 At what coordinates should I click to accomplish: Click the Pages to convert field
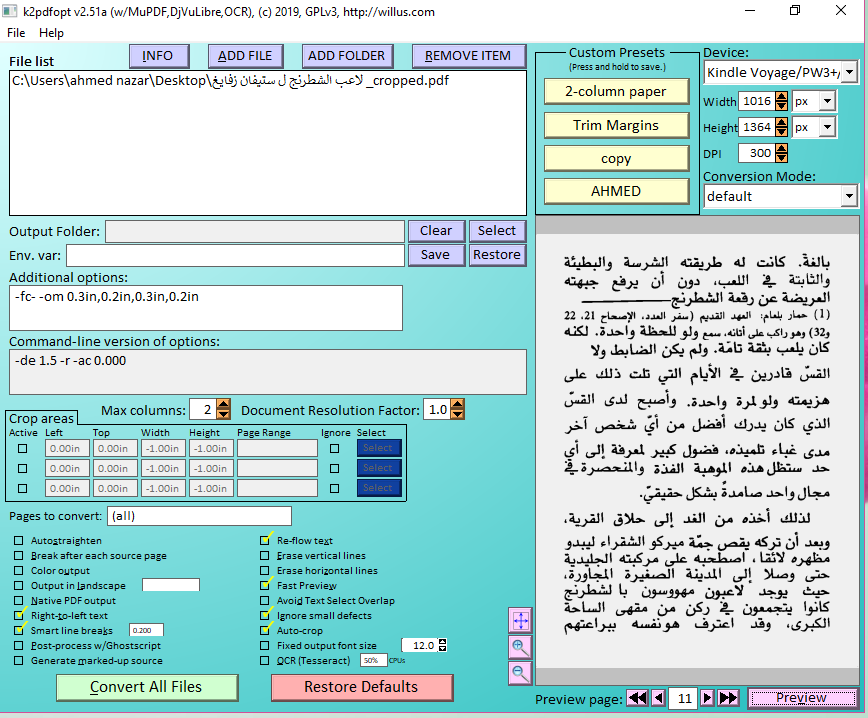click(199, 516)
